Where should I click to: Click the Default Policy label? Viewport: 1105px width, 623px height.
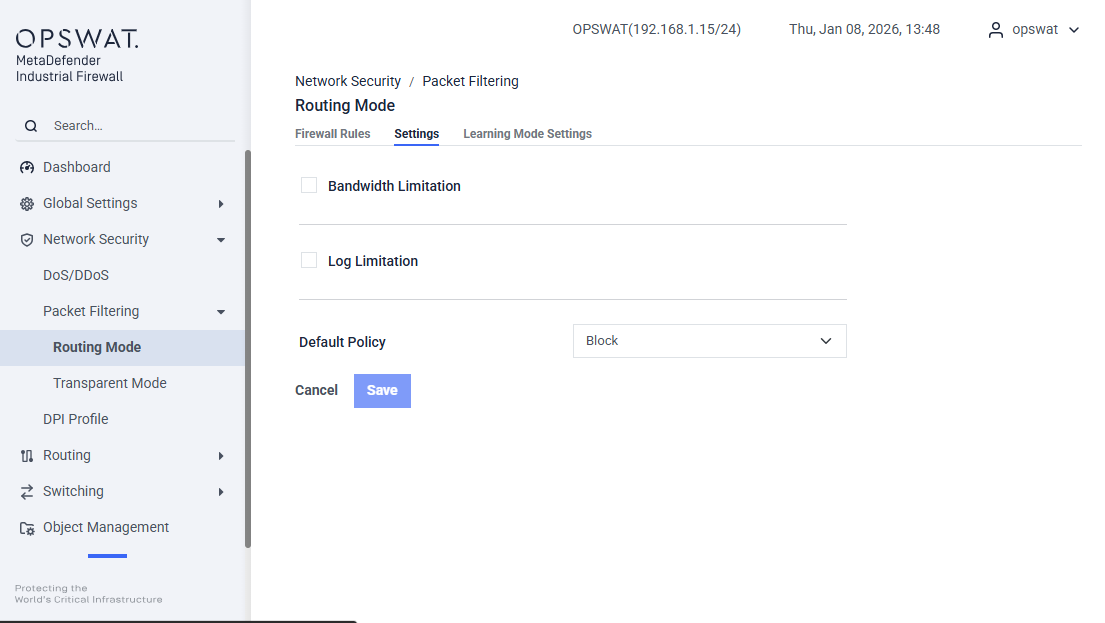342,343
